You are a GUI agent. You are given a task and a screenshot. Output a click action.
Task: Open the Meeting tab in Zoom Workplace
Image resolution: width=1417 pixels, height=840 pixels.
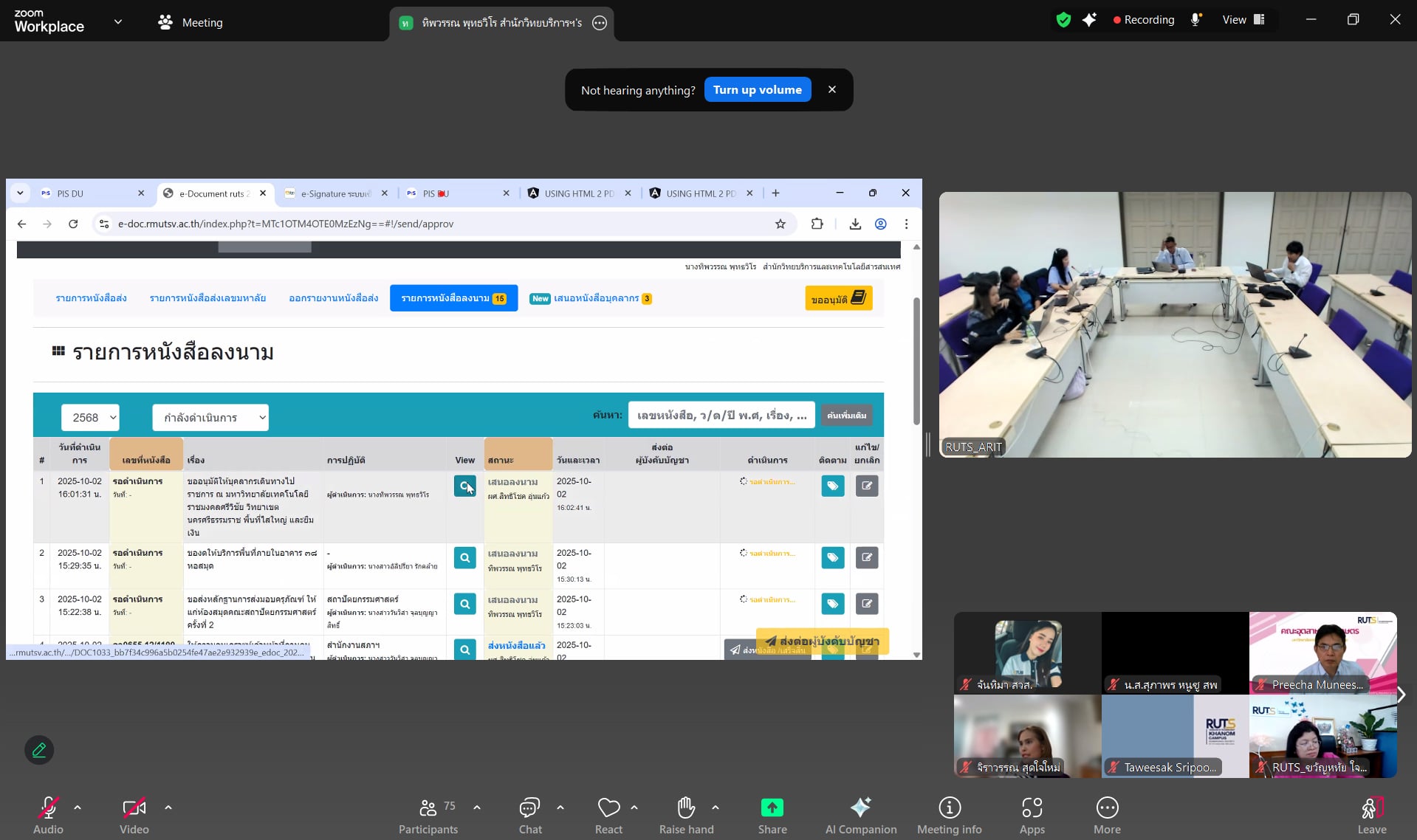click(191, 22)
